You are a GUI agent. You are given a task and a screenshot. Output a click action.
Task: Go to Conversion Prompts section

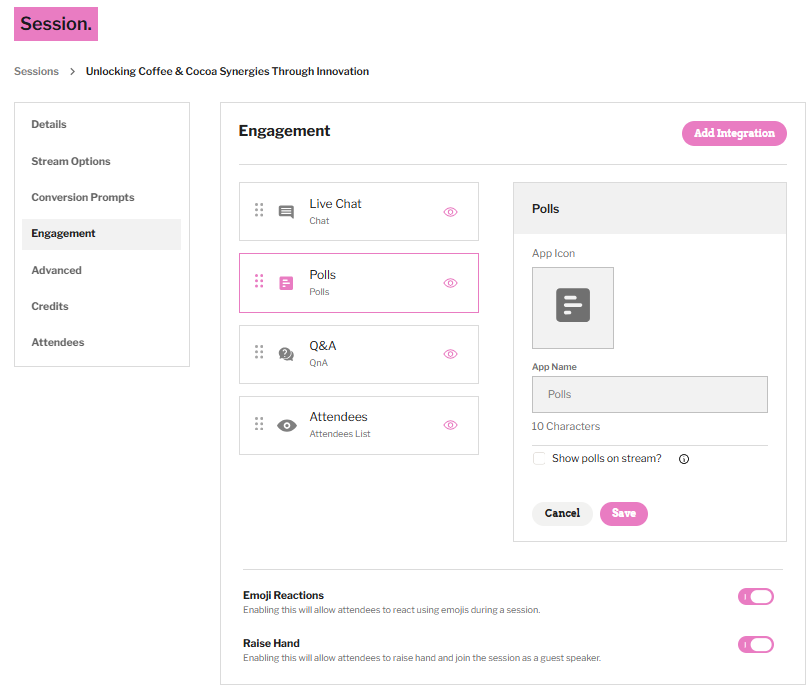83,198
